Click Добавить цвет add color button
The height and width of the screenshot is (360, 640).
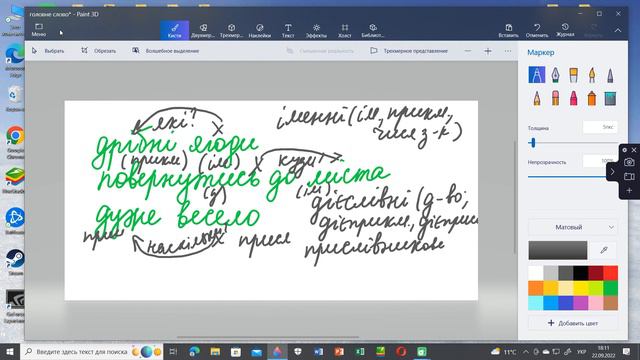pos(572,323)
